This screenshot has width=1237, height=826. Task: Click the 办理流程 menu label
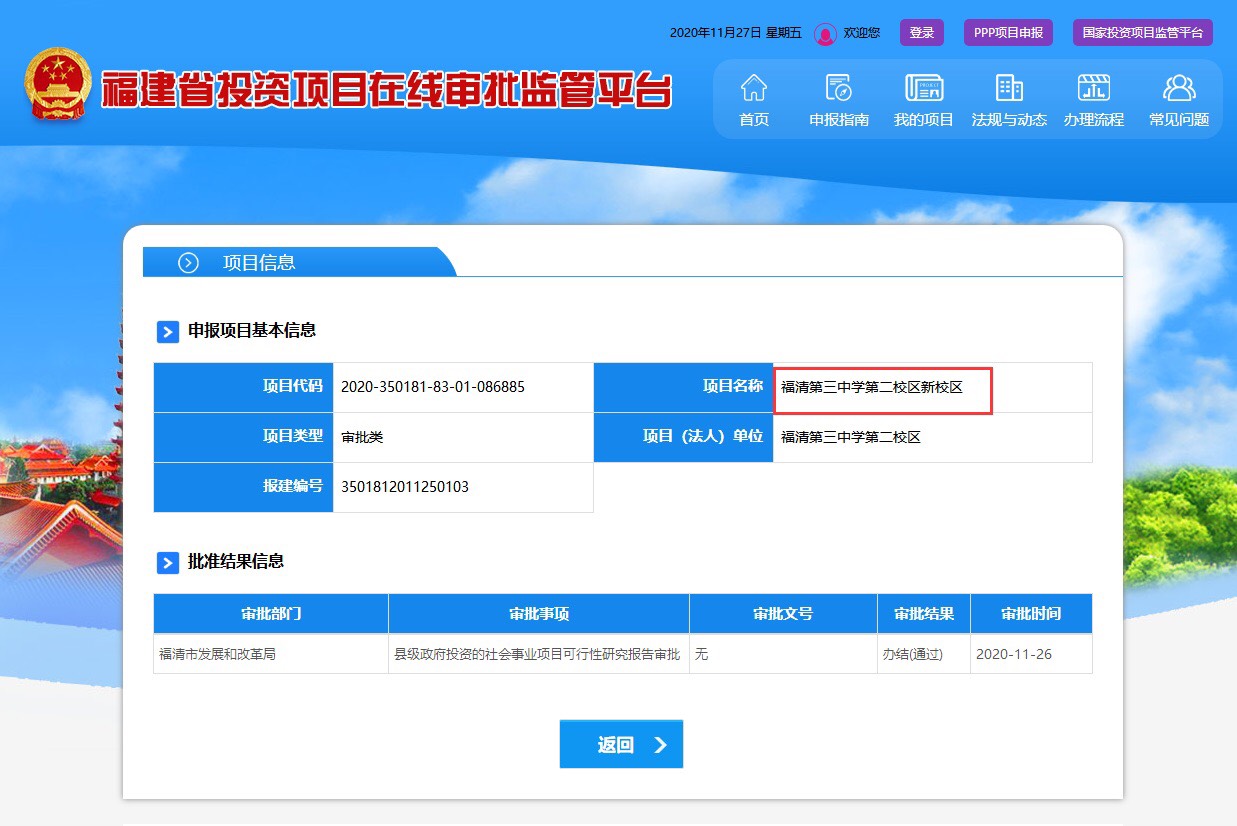click(x=1094, y=119)
